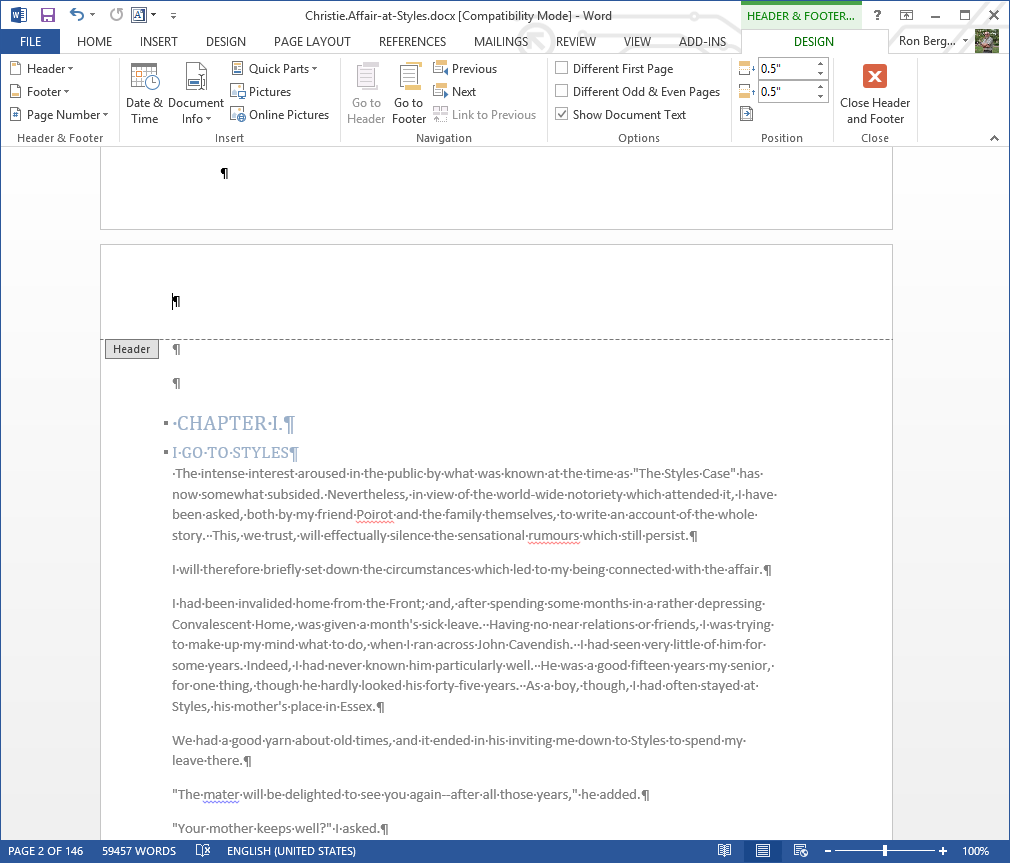Uncheck Show Document Text
This screenshot has height=863, width=1010.
tap(562, 115)
